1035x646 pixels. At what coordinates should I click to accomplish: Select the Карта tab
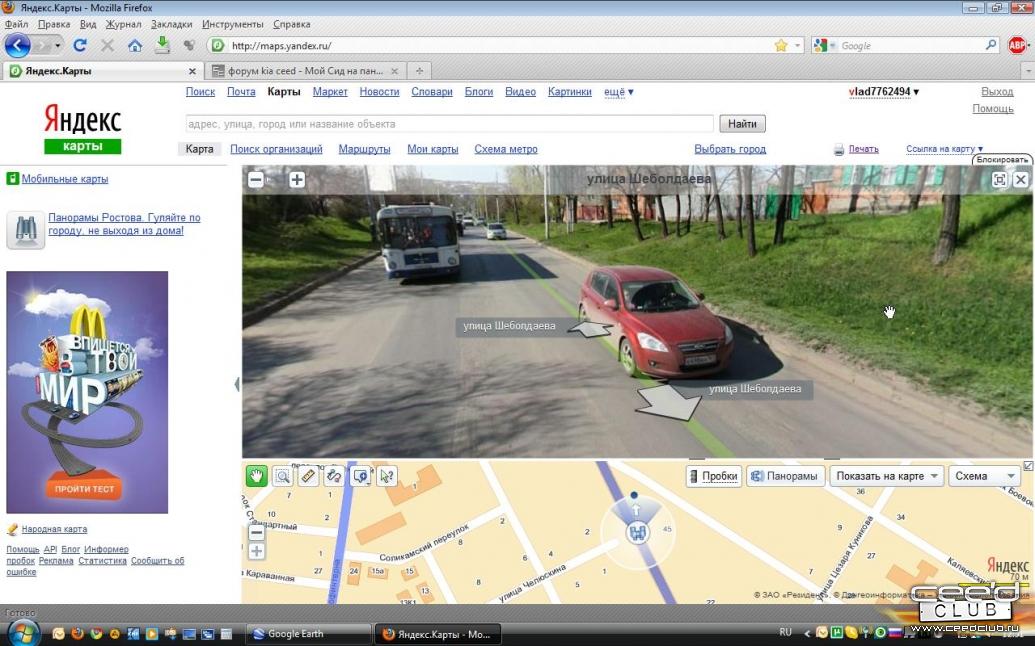point(199,149)
